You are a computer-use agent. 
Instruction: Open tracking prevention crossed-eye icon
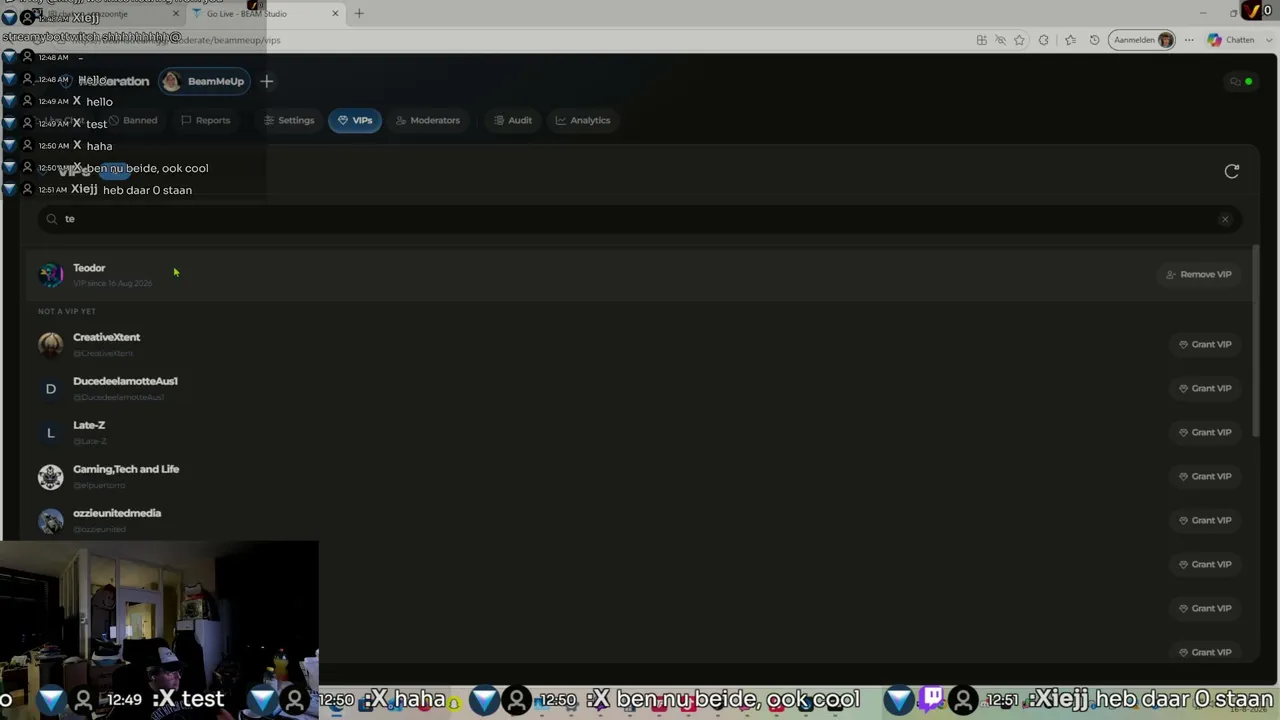[1000, 40]
